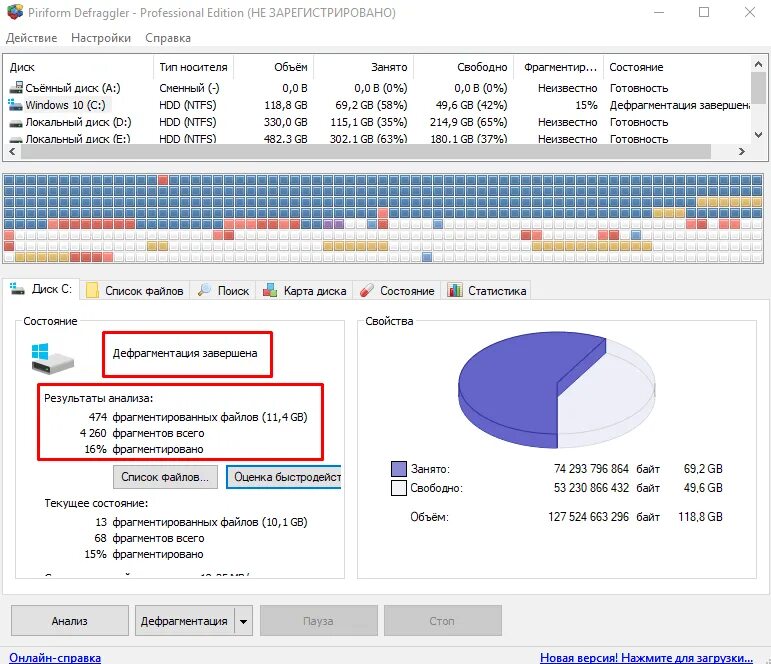771x664 pixels.
Task: Minimize the Defraggler window
Action: coord(659,12)
